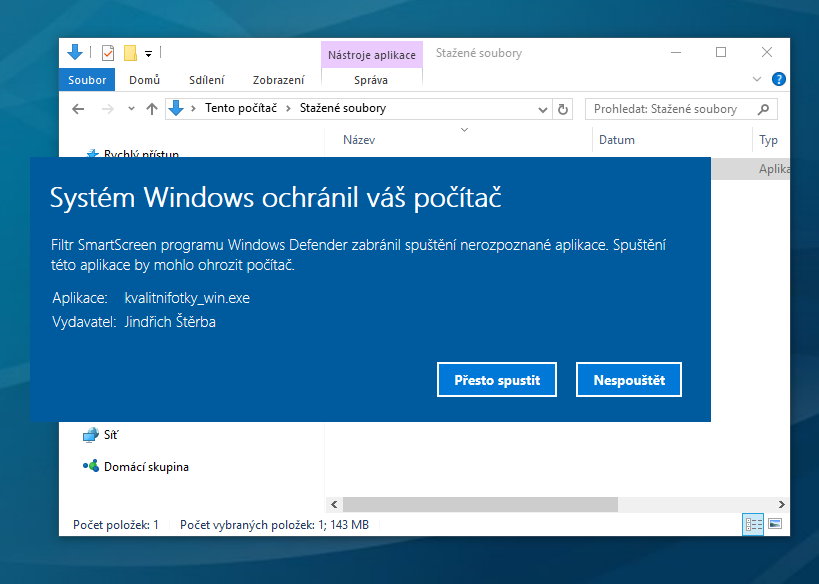Open the Soubor ribbon tab

(x=87, y=80)
